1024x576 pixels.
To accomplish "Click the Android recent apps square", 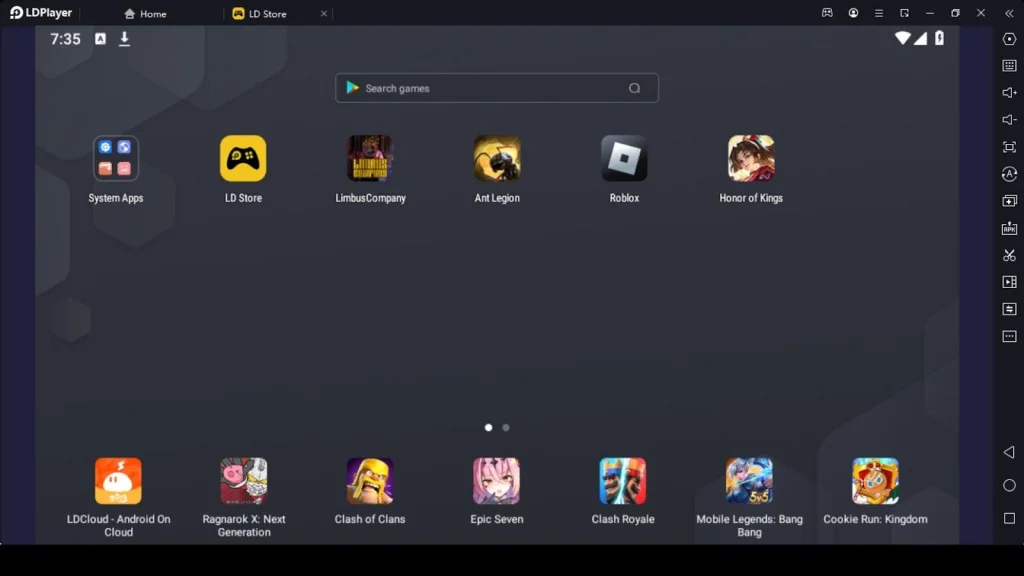I will [1009, 519].
